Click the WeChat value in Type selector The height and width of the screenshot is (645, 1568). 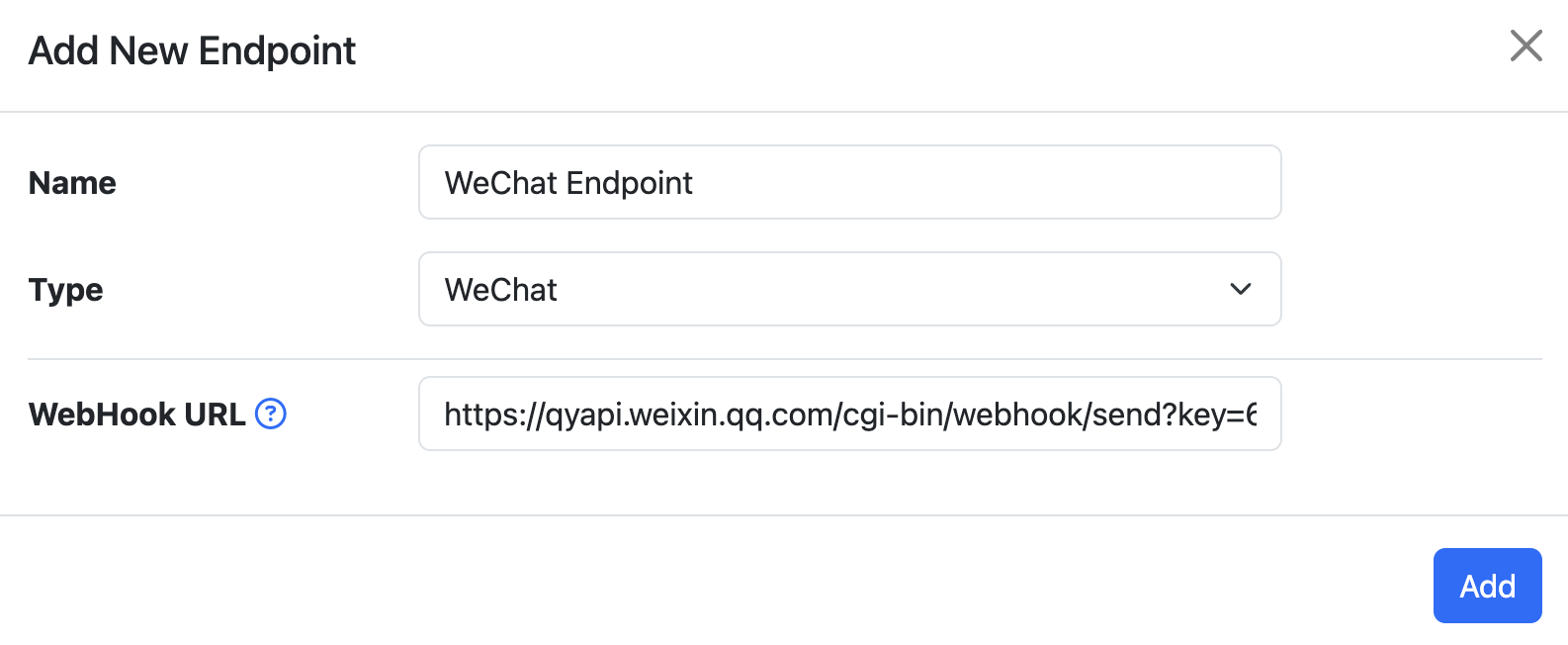click(x=501, y=290)
